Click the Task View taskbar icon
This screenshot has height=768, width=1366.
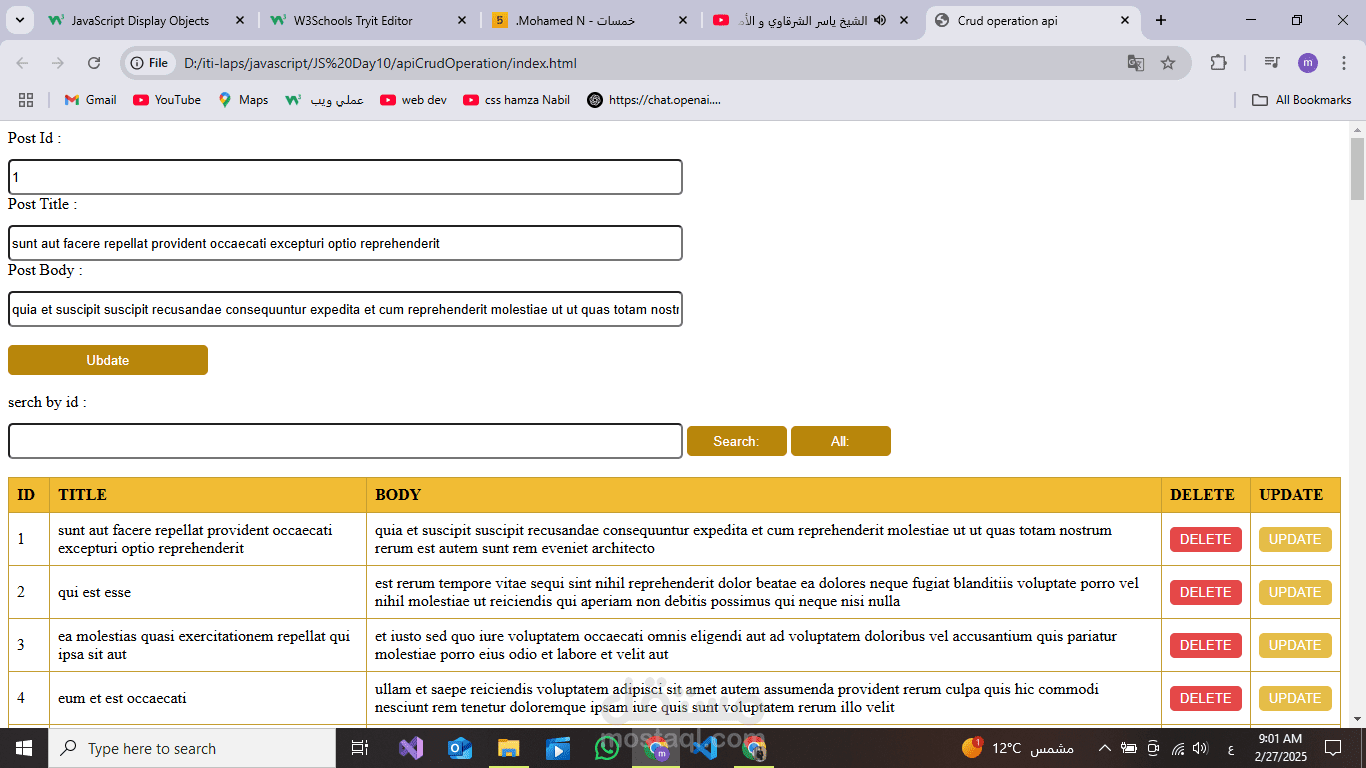[x=360, y=748]
